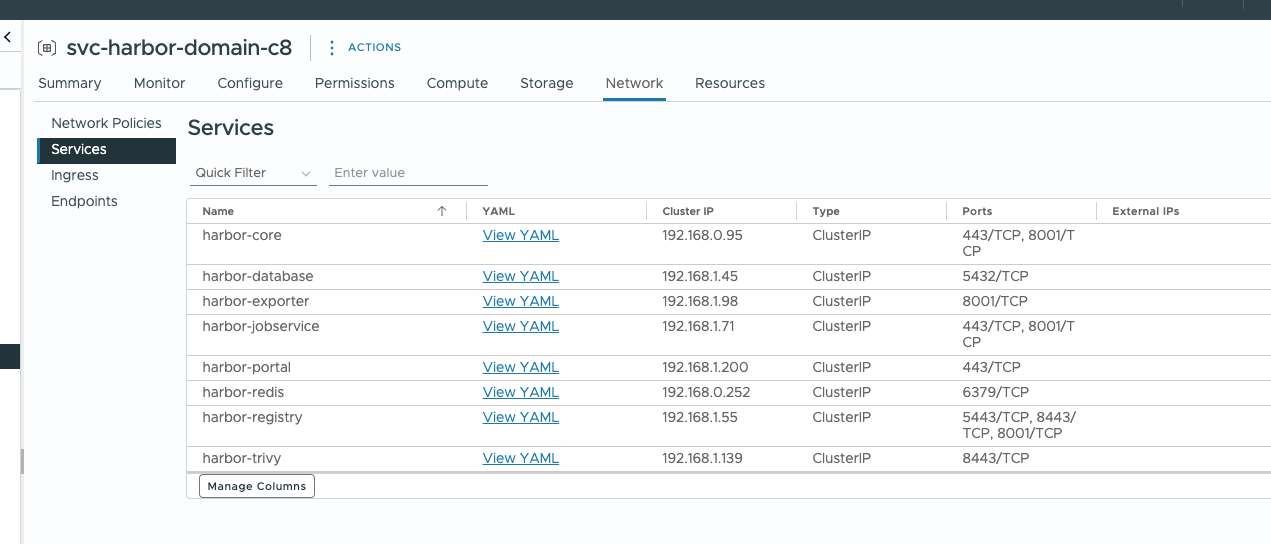Viewport: 1271px width, 544px height.
Task: Select the harbor-redis service name
Action: click(x=243, y=392)
